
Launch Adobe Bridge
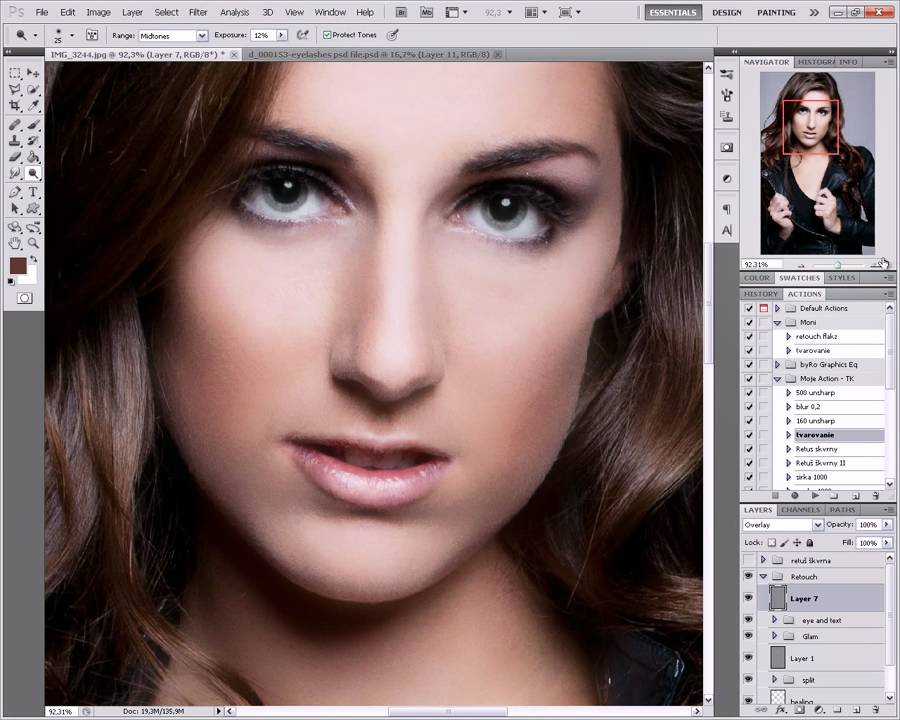coord(402,12)
